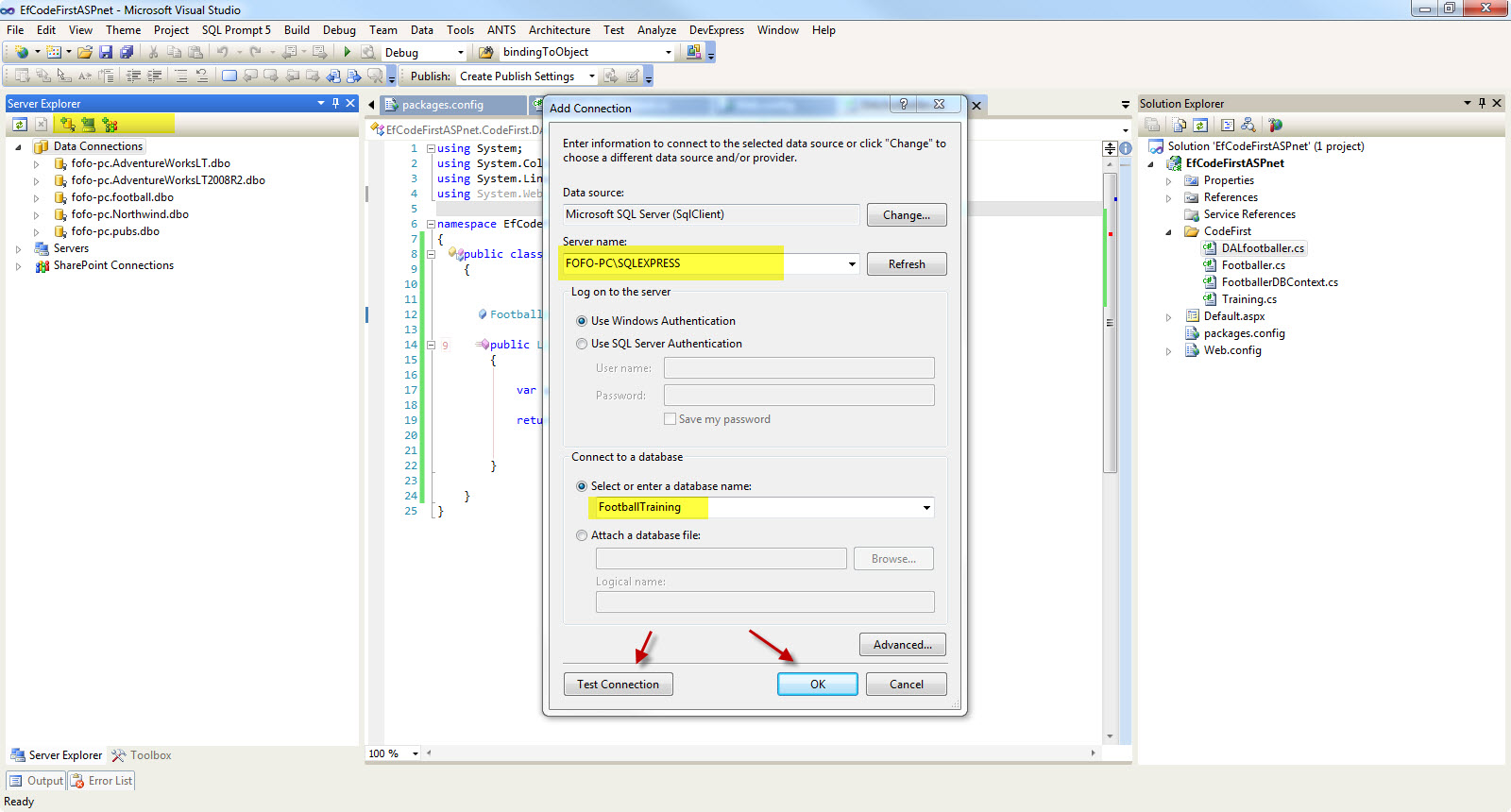Tick the Save my password checkbox
Image resolution: width=1511 pixels, height=812 pixels.
[670, 419]
